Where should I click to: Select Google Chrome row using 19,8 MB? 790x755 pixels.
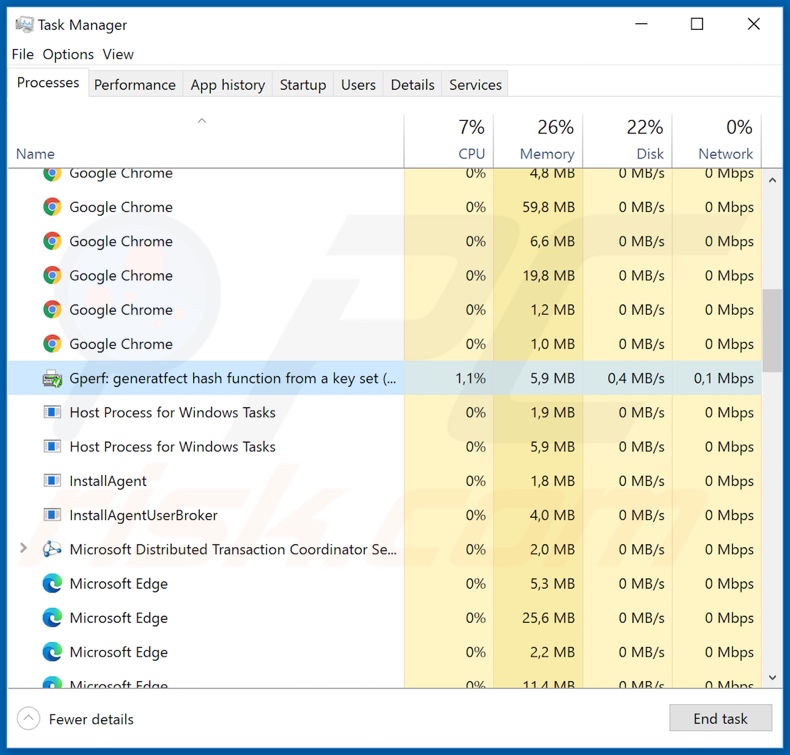(x=384, y=276)
